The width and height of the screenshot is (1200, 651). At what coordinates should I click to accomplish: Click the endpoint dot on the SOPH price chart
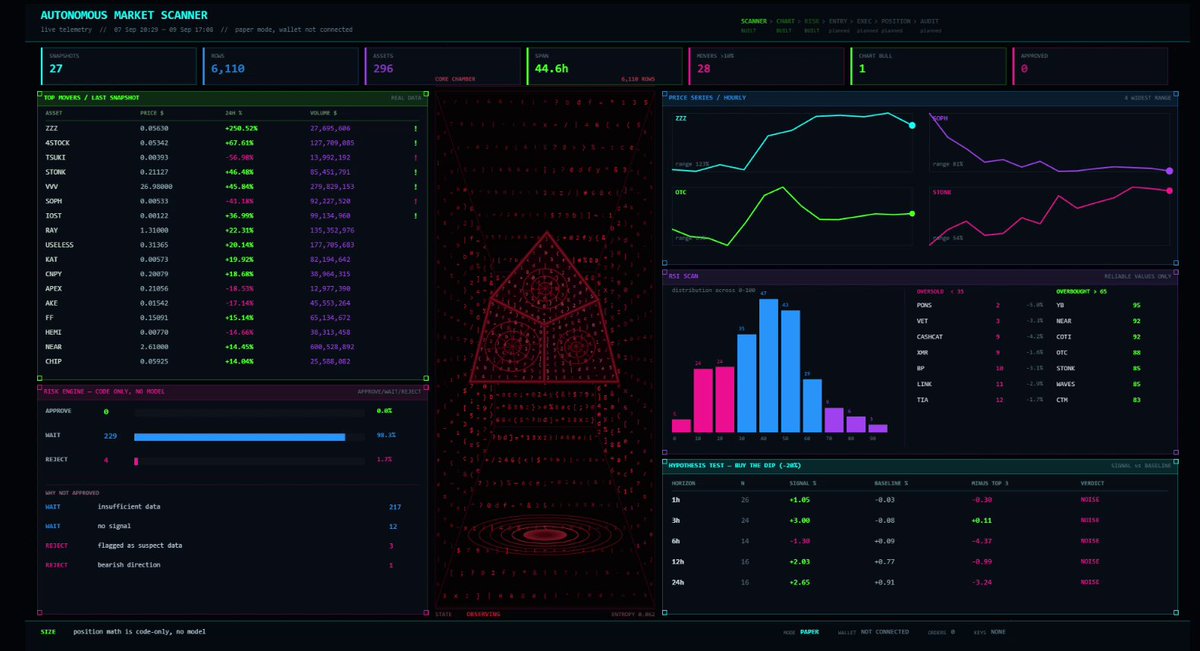[x=1169, y=171]
